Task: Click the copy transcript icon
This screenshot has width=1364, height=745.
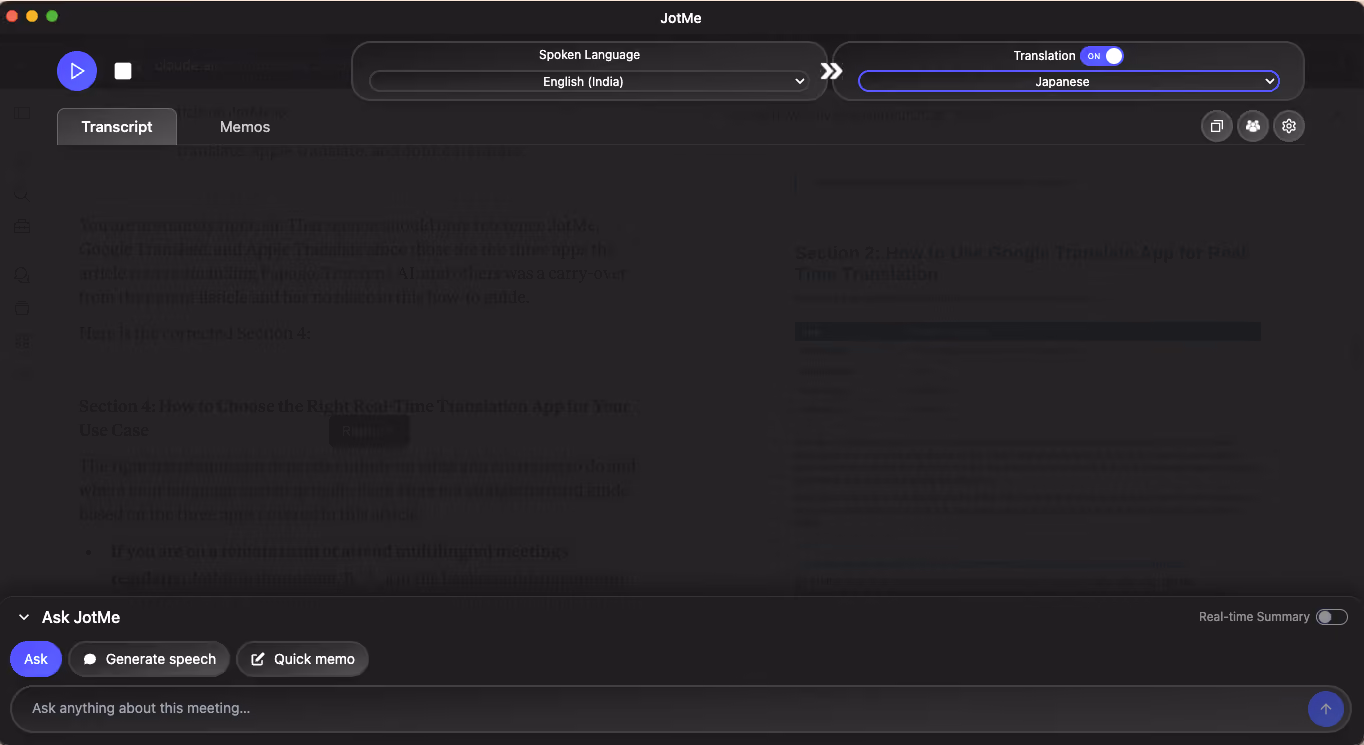Action: pos(1217,126)
